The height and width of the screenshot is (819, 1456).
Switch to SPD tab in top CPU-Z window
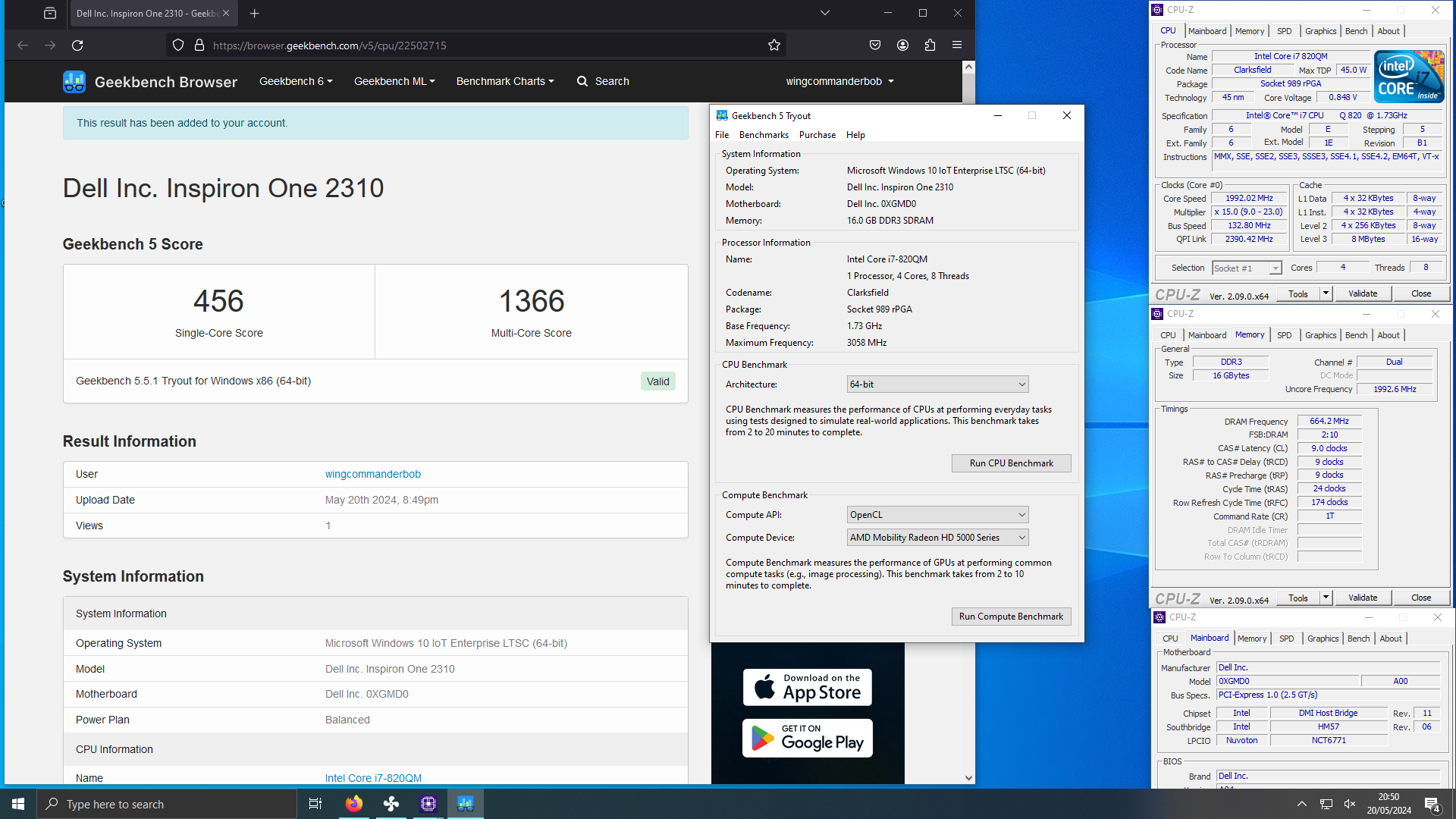pos(1284,31)
